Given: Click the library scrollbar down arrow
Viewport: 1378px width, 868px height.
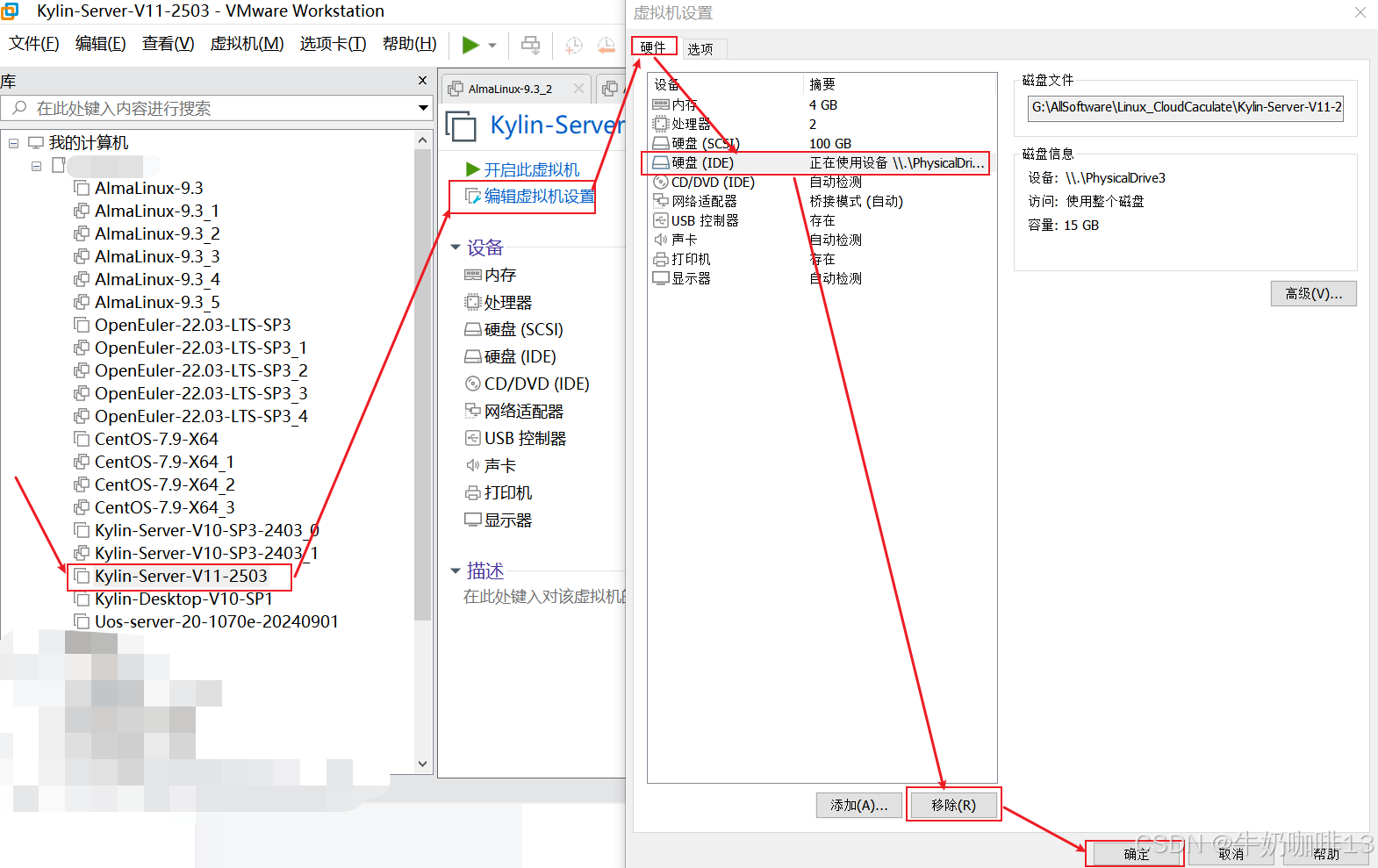Looking at the screenshot, I should tap(423, 764).
